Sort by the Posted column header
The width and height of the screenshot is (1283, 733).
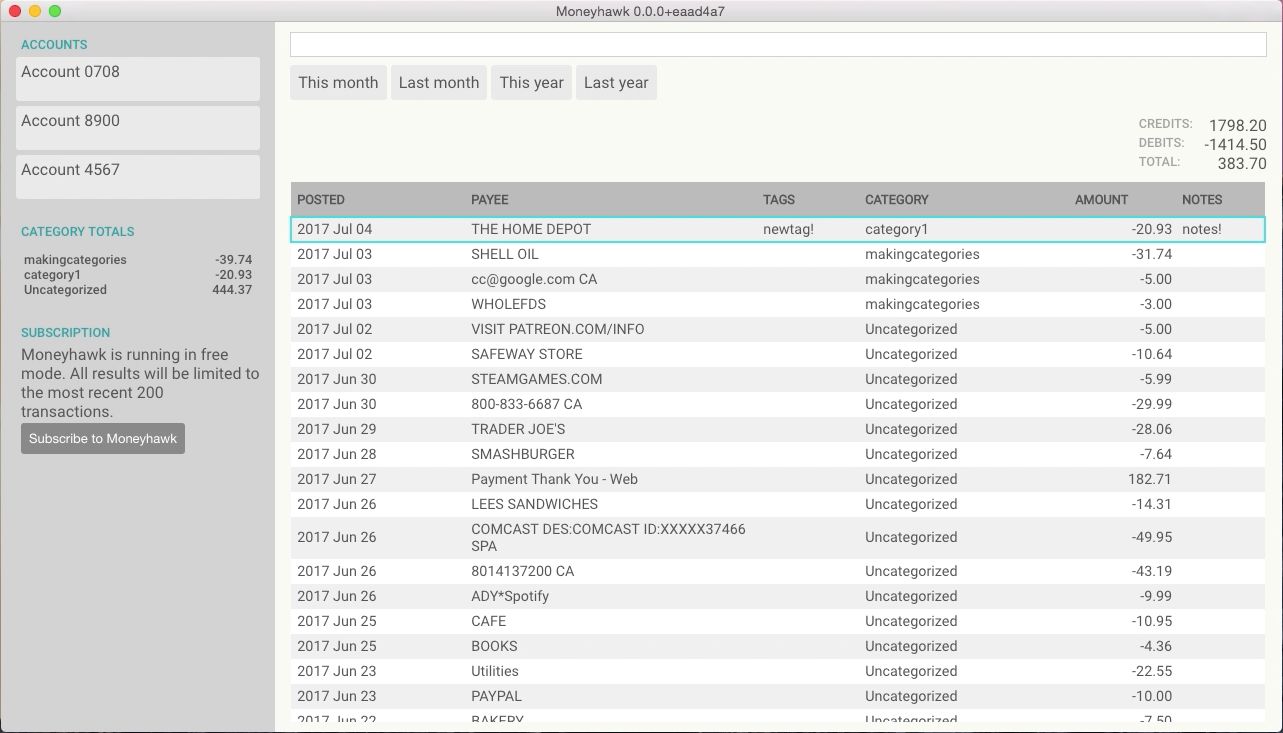(321, 200)
